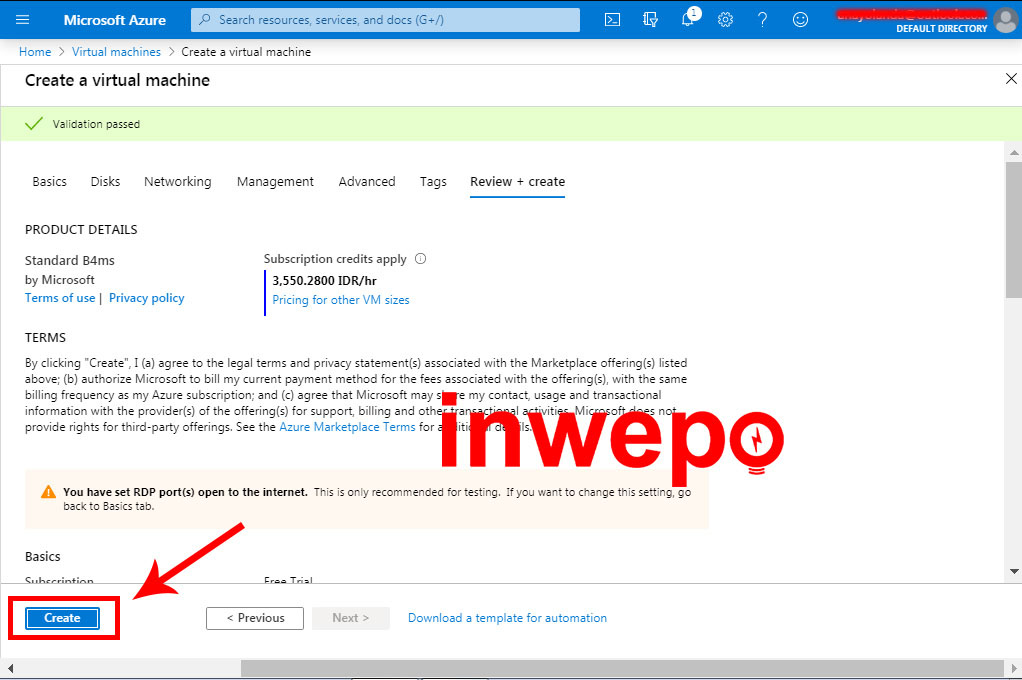Open the help question mark

763,20
